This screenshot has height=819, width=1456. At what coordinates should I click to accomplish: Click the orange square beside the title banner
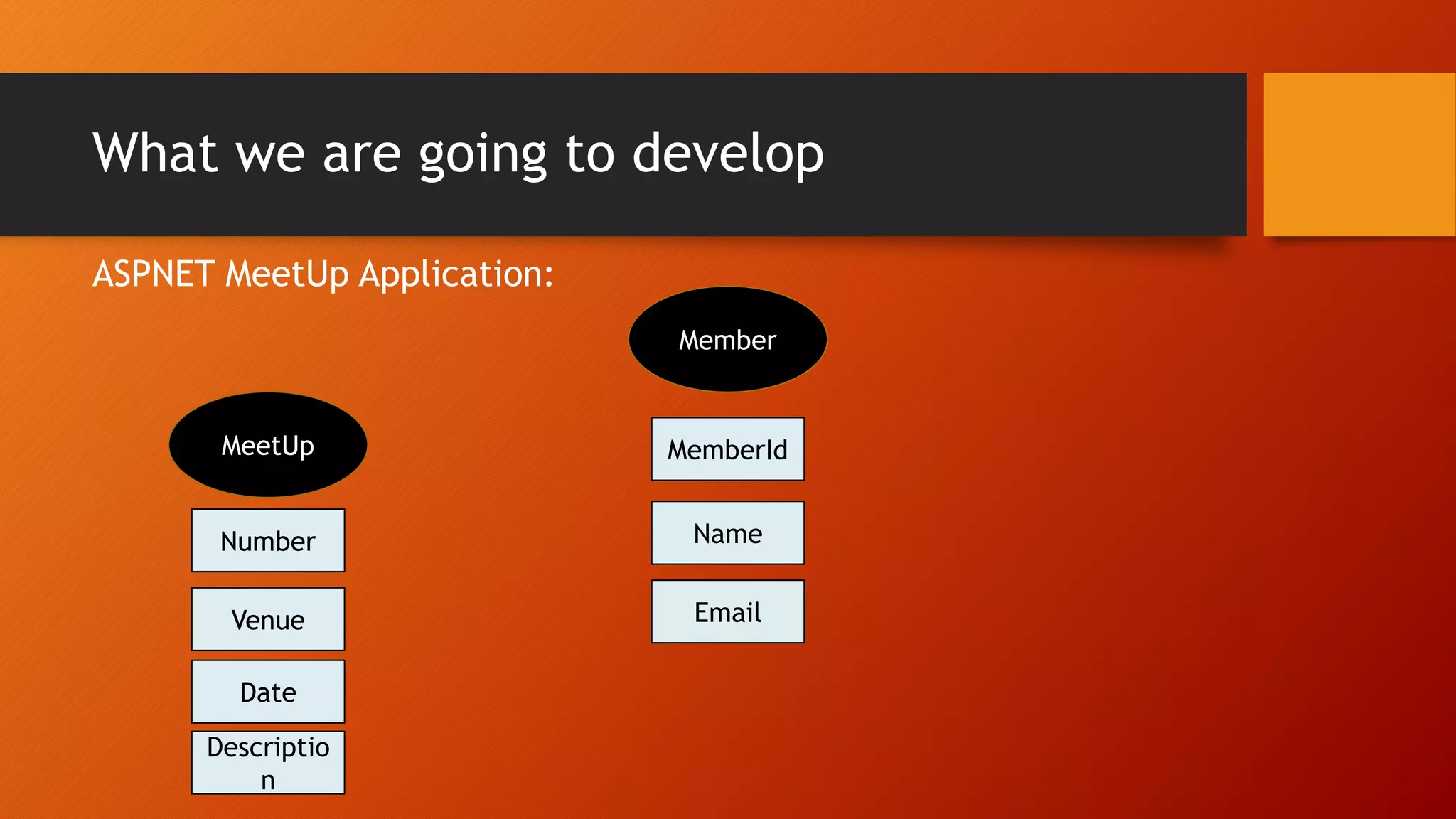pos(1359,154)
